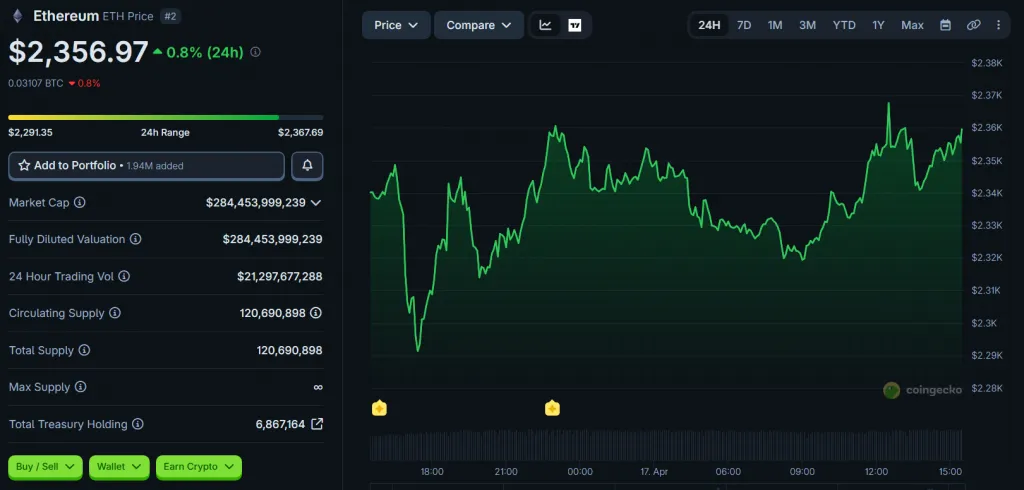Select the 3M time range tab
Image resolution: width=1024 pixels, height=490 pixels.
click(807, 25)
